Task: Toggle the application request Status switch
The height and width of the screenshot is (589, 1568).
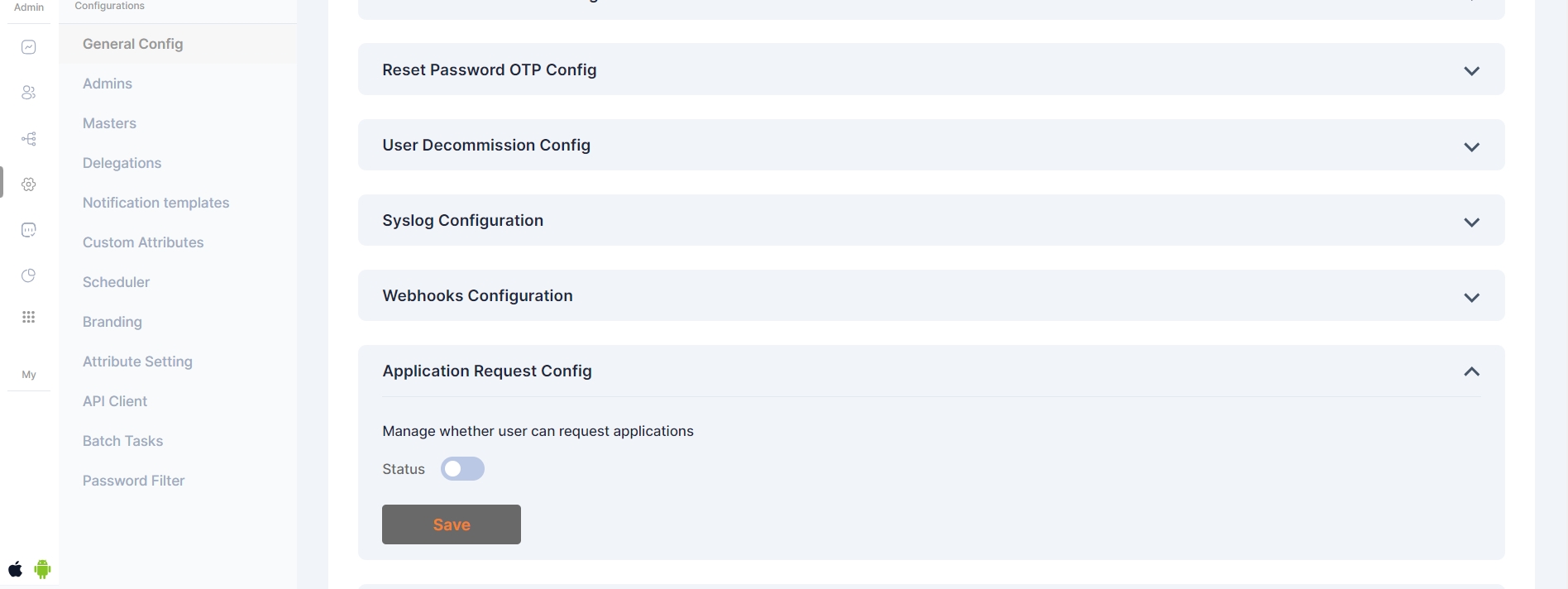Action: [x=462, y=469]
